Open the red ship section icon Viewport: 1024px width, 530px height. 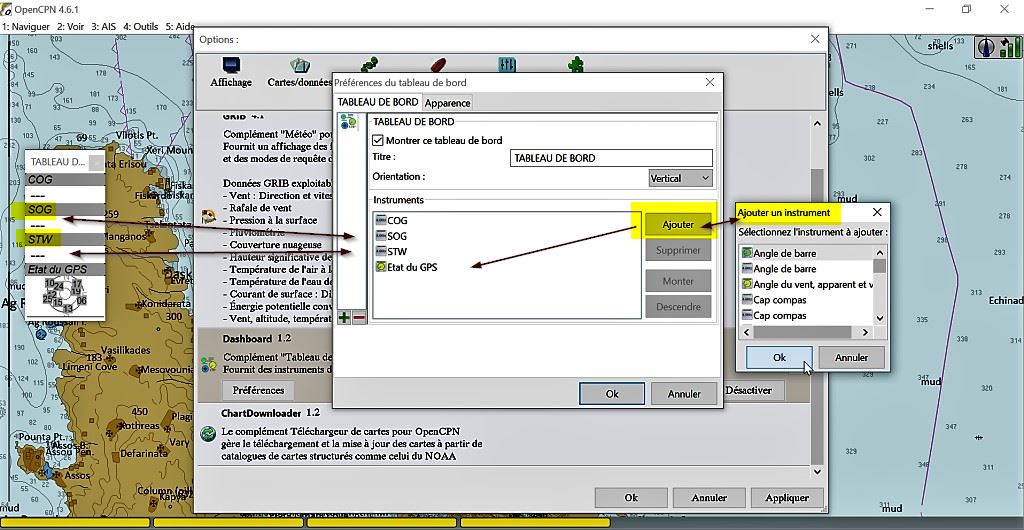click(x=438, y=64)
